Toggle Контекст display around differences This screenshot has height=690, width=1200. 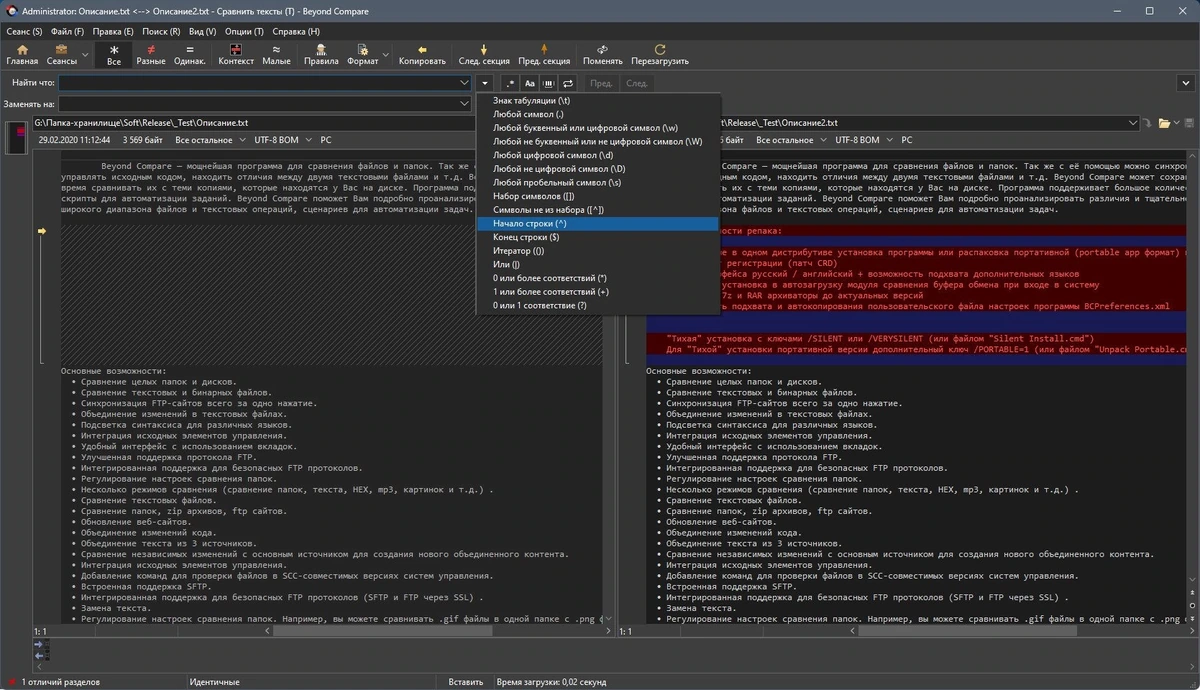tap(236, 55)
